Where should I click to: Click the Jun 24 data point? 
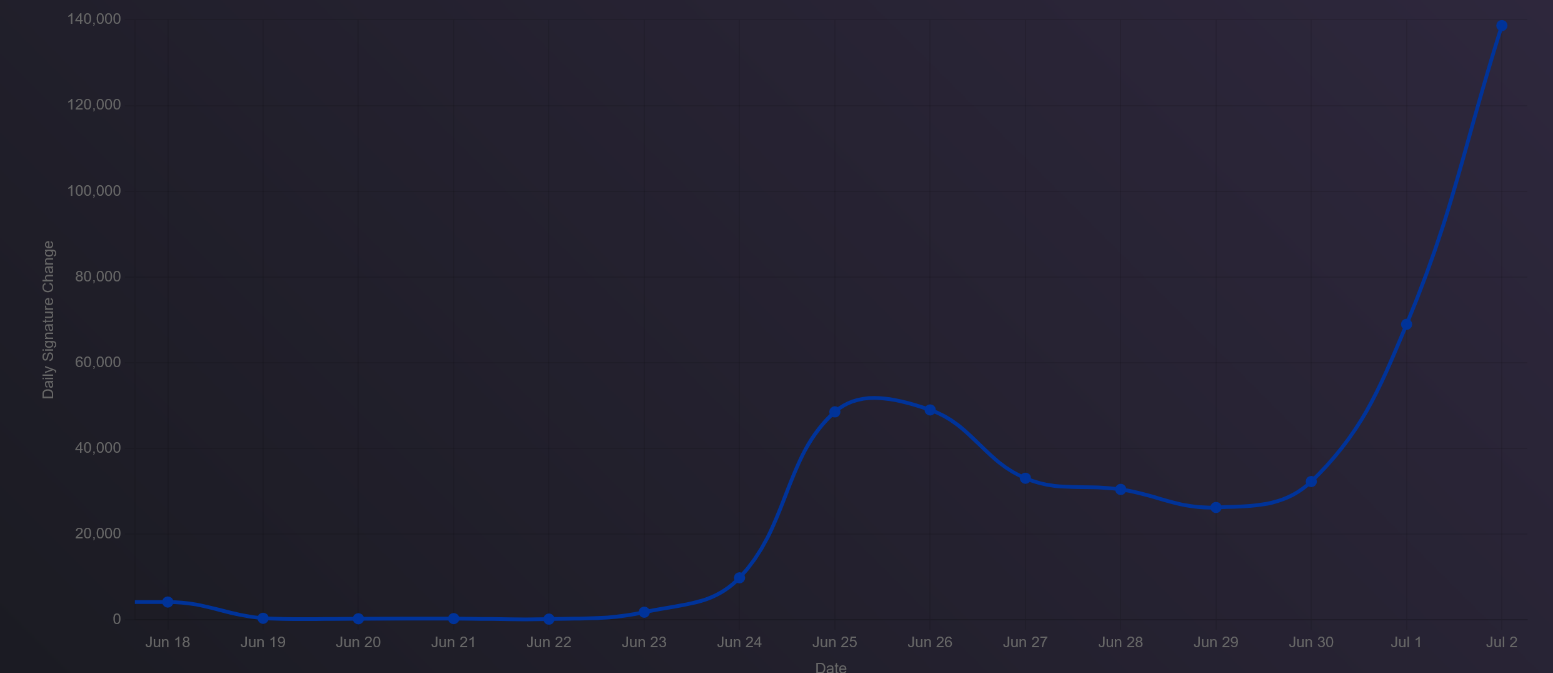pyautogui.click(x=739, y=578)
